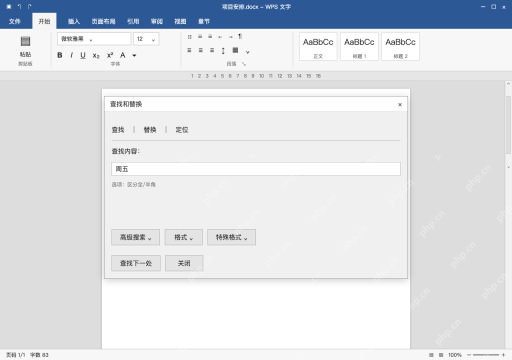512x360 pixels.
Task: Switch to the 插入 ribbon tab
Action: [74, 21]
